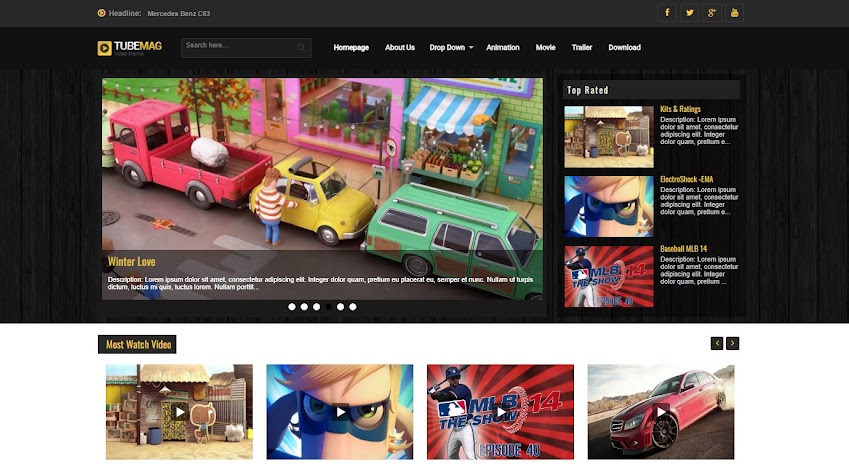849x464 pixels.
Task: Click the ElectroShock top rated thumbnail
Action: (609, 206)
